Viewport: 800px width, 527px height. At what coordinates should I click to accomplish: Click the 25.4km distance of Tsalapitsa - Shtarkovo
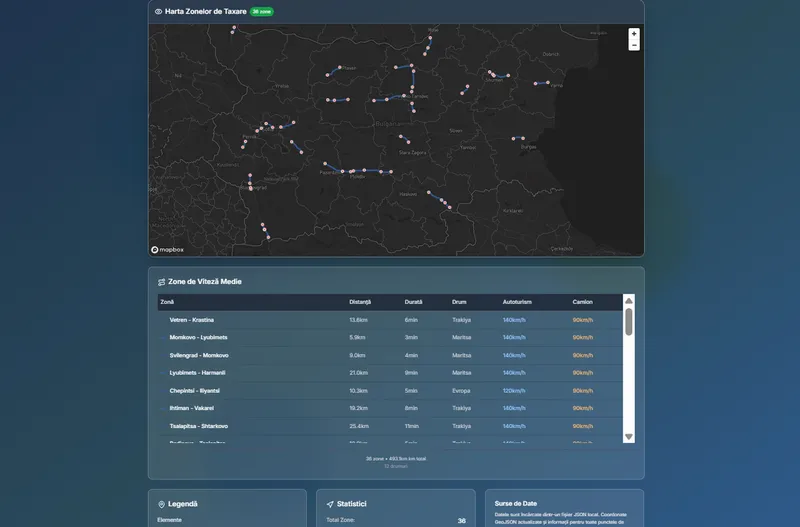[359, 426]
